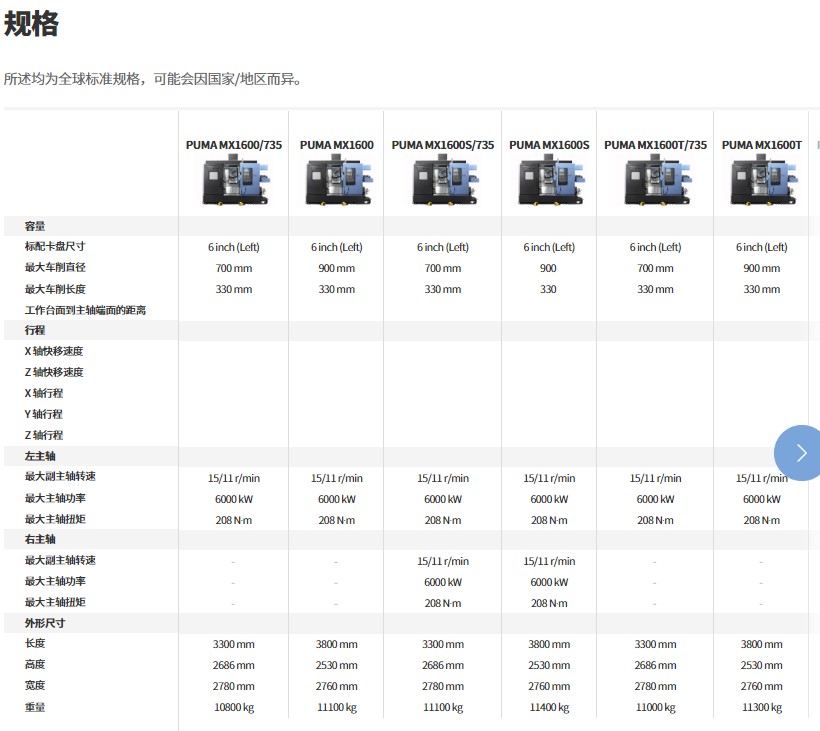This screenshot has width=820, height=731.
Task: Click 6 inch (Left) for PUMA MX1600
Action: (x=337, y=247)
